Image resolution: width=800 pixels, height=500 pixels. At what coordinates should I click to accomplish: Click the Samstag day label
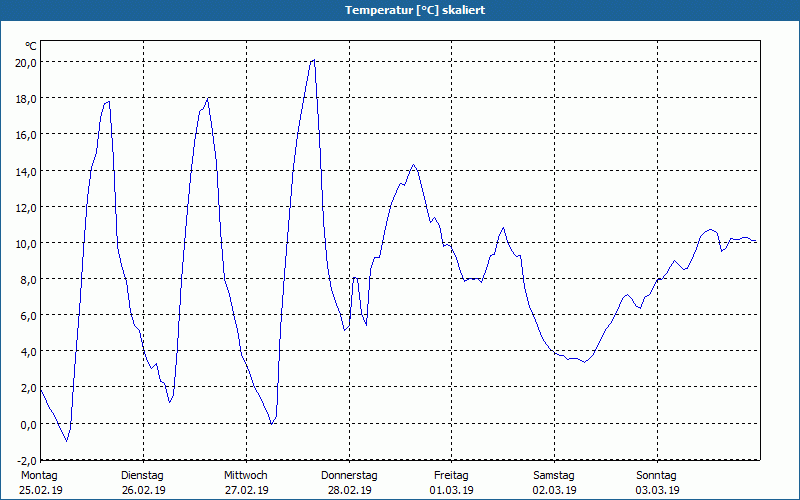[554, 476]
